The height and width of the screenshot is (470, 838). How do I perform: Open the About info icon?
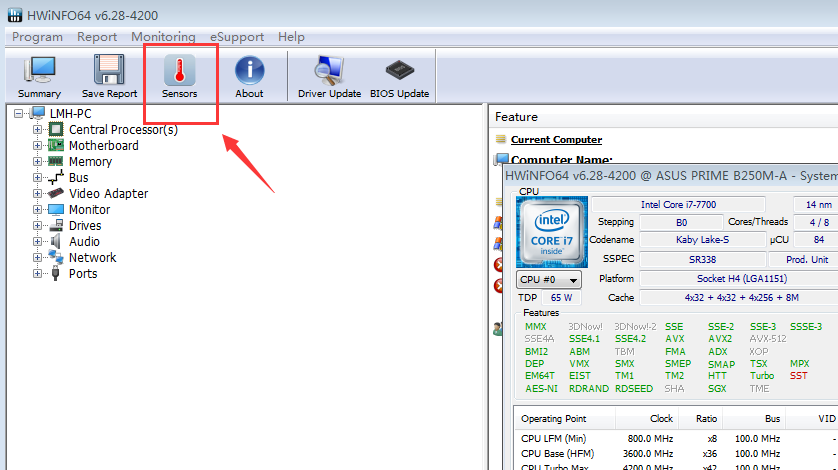point(250,70)
